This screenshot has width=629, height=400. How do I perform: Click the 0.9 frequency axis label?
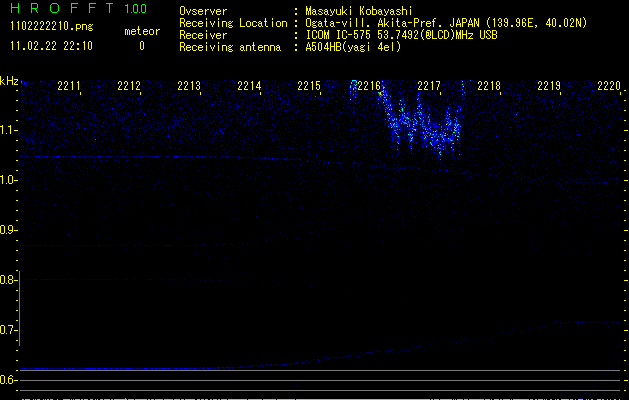click(8, 230)
